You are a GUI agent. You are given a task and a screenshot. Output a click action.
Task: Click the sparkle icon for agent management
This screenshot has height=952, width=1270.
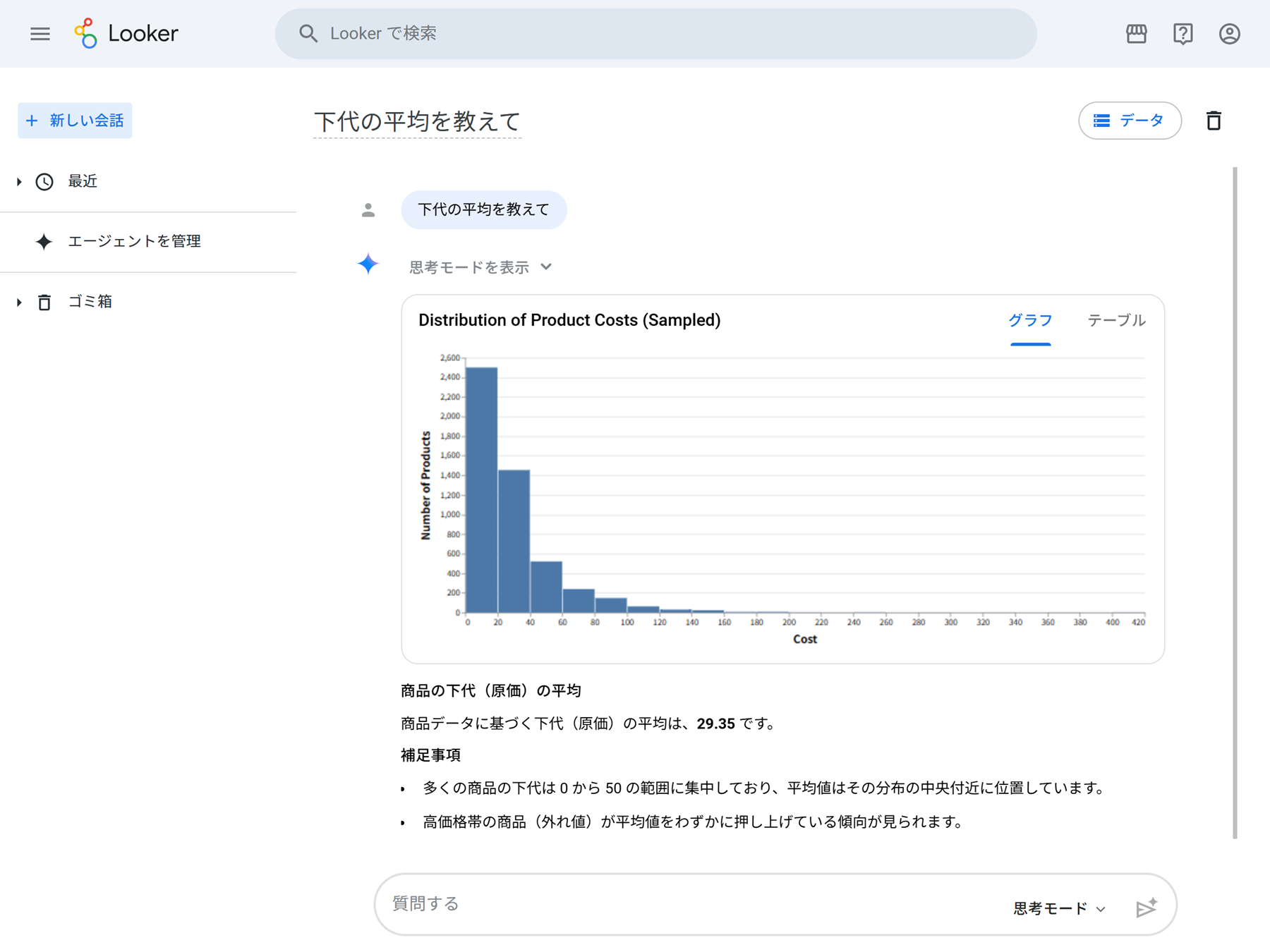(x=44, y=242)
